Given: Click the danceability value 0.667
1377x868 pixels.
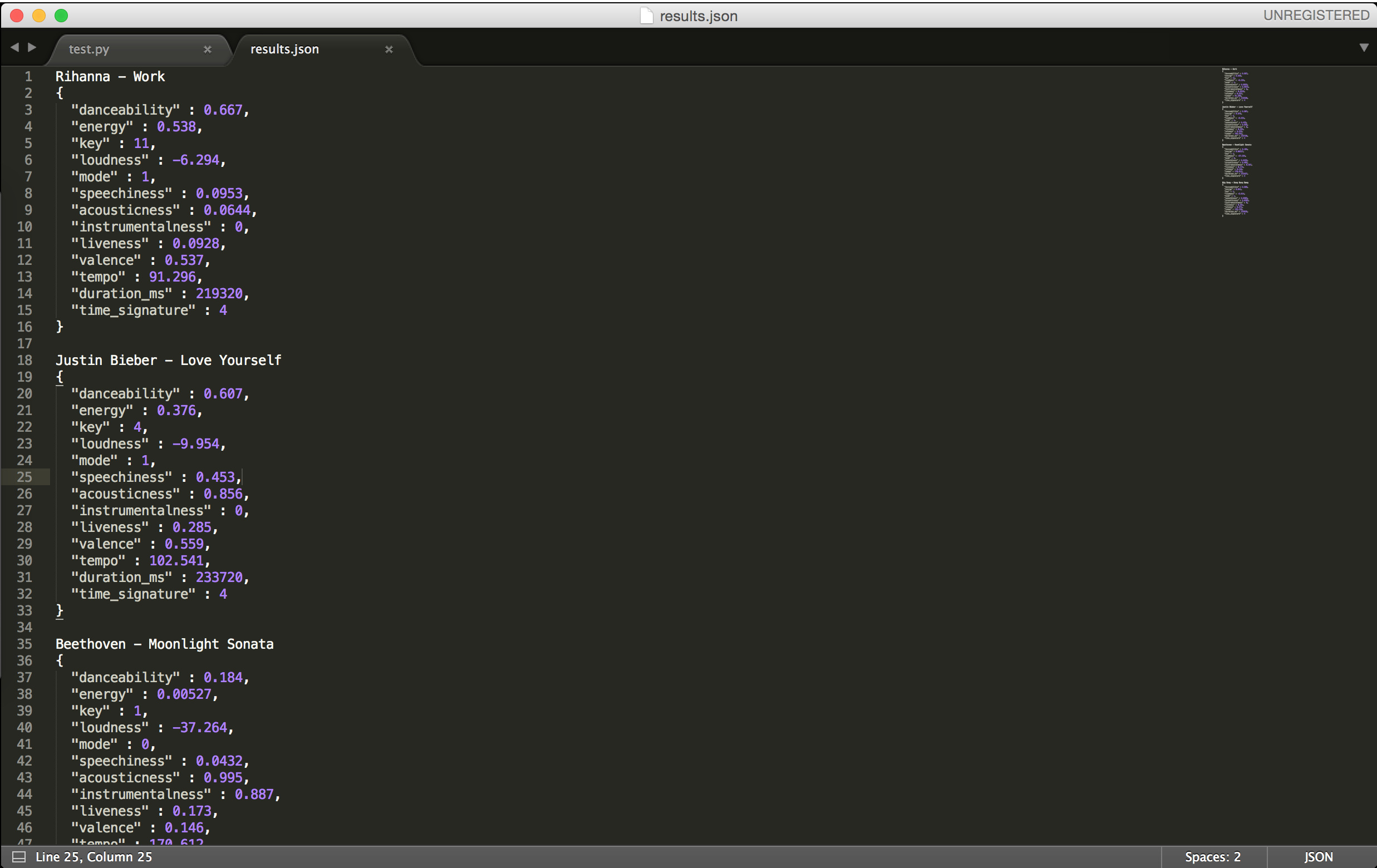Looking at the screenshot, I should tap(223, 110).
